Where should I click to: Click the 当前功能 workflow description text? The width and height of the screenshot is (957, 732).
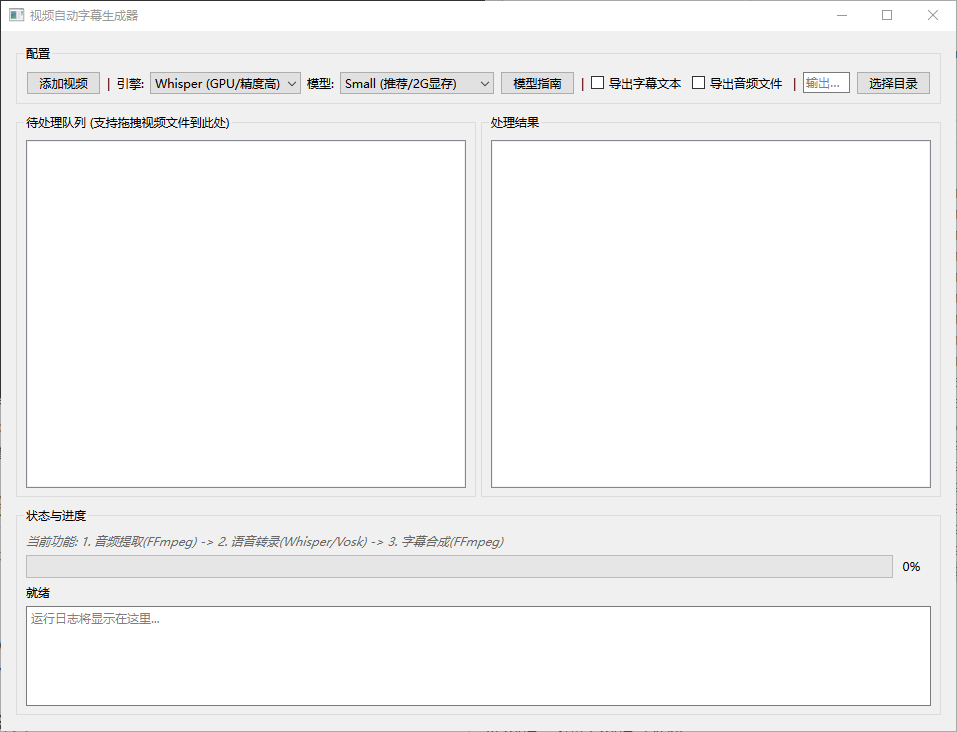(x=265, y=541)
